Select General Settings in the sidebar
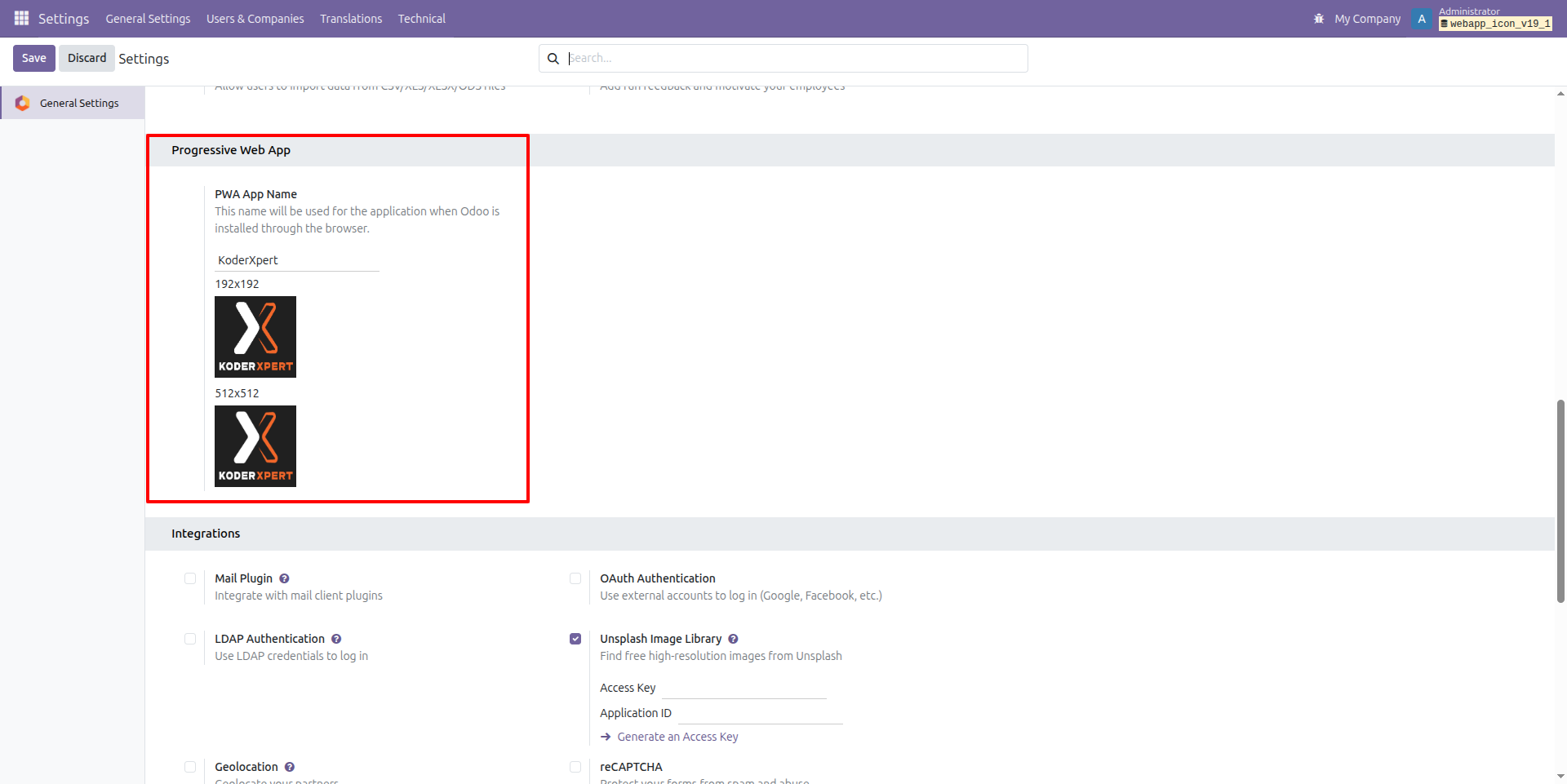Screen dimensions: 1567x784 (x=73, y=103)
